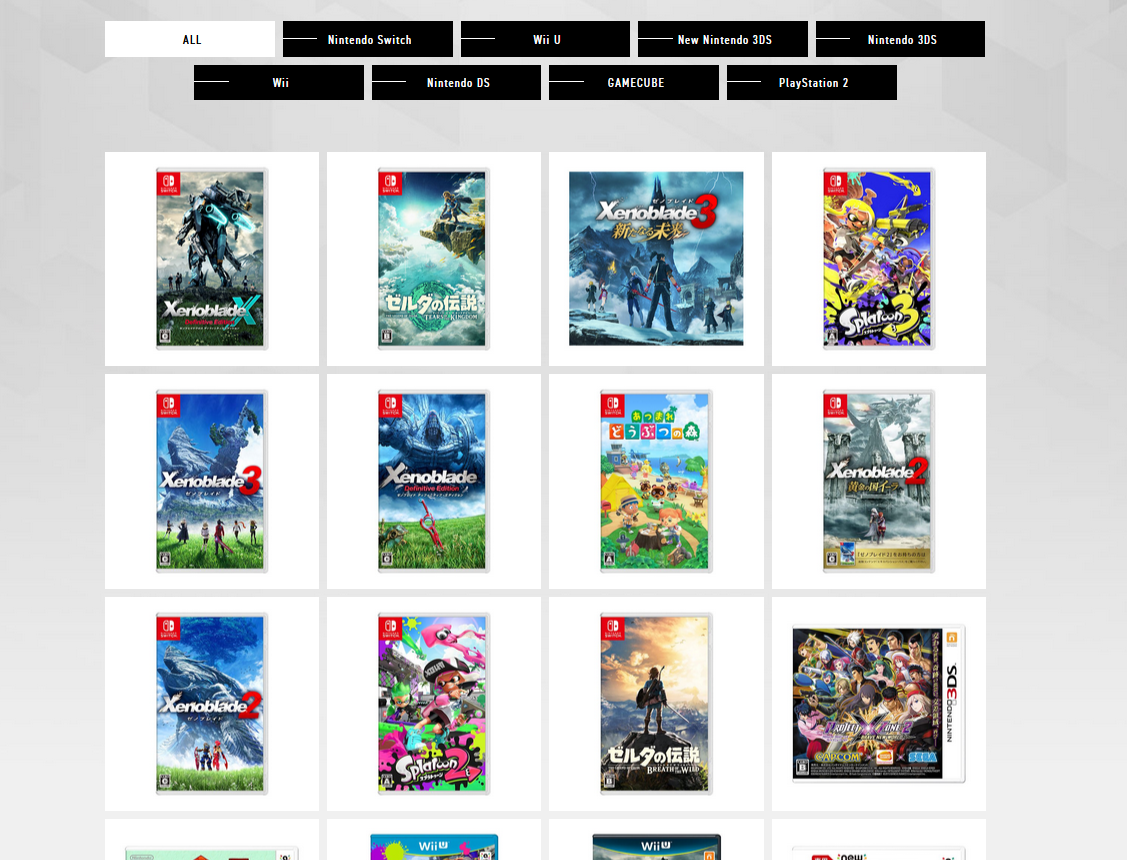Screen dimensions: 1127x860
Task: Show Nintendo 3DS games
Action: 901,39
